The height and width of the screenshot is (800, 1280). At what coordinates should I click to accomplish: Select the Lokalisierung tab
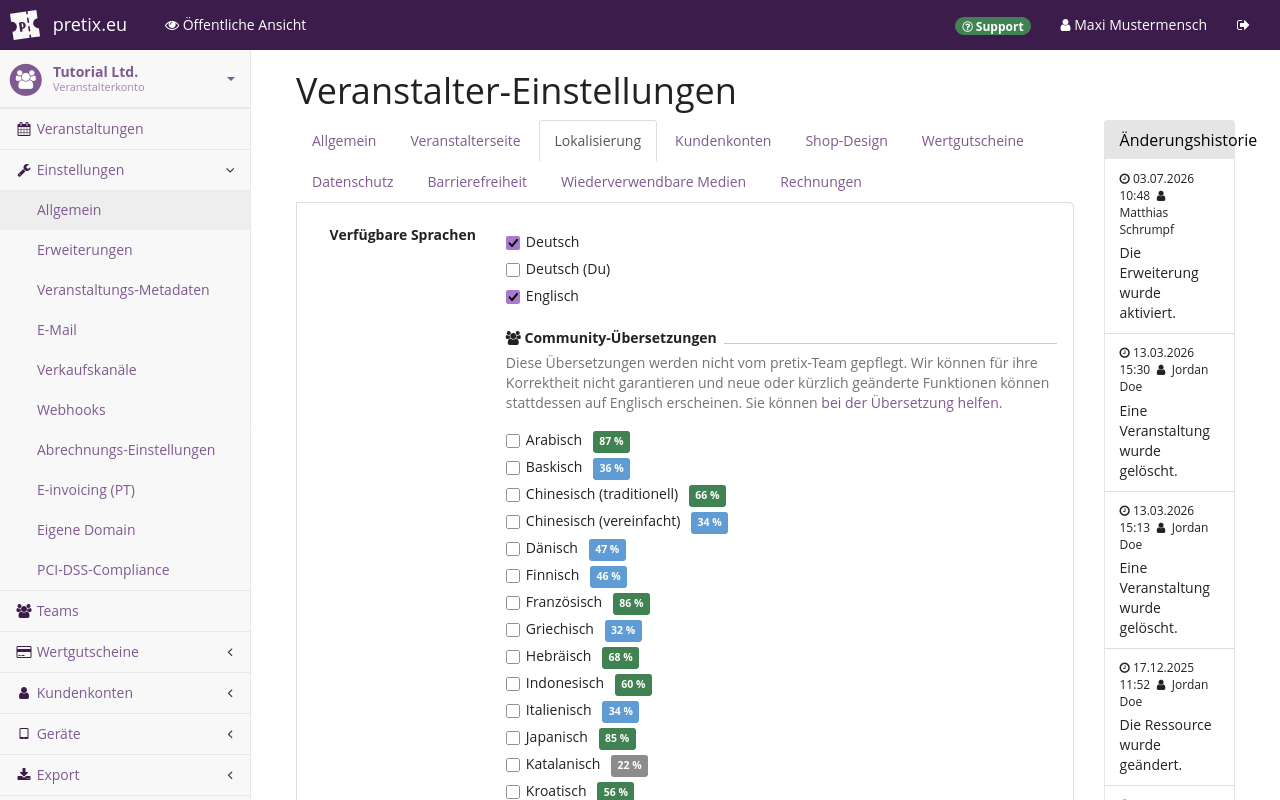point(598,141)
